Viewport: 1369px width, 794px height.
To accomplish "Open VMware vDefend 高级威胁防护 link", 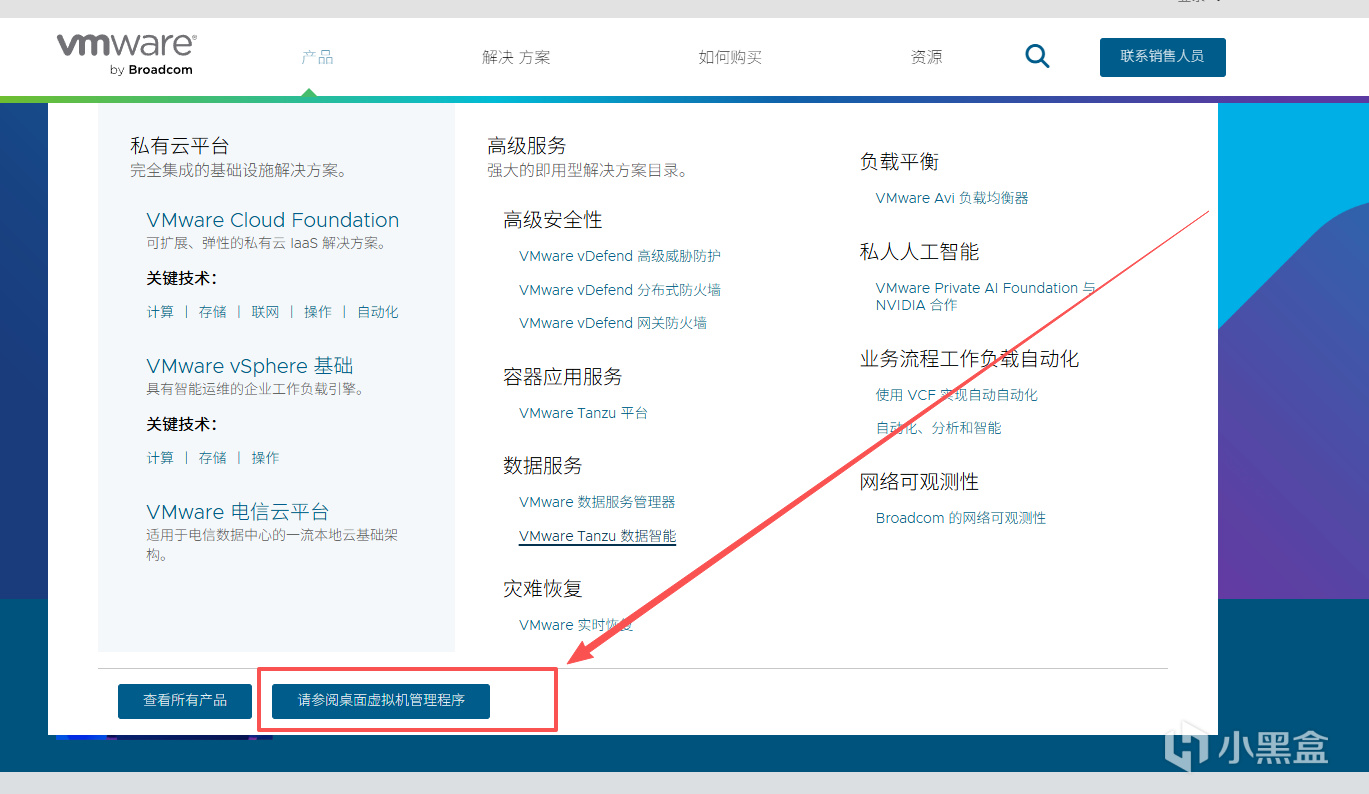I will coord(620,256).
